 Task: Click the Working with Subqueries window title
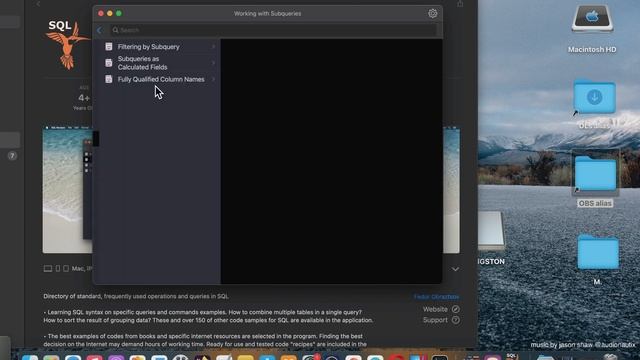[267, 13]
